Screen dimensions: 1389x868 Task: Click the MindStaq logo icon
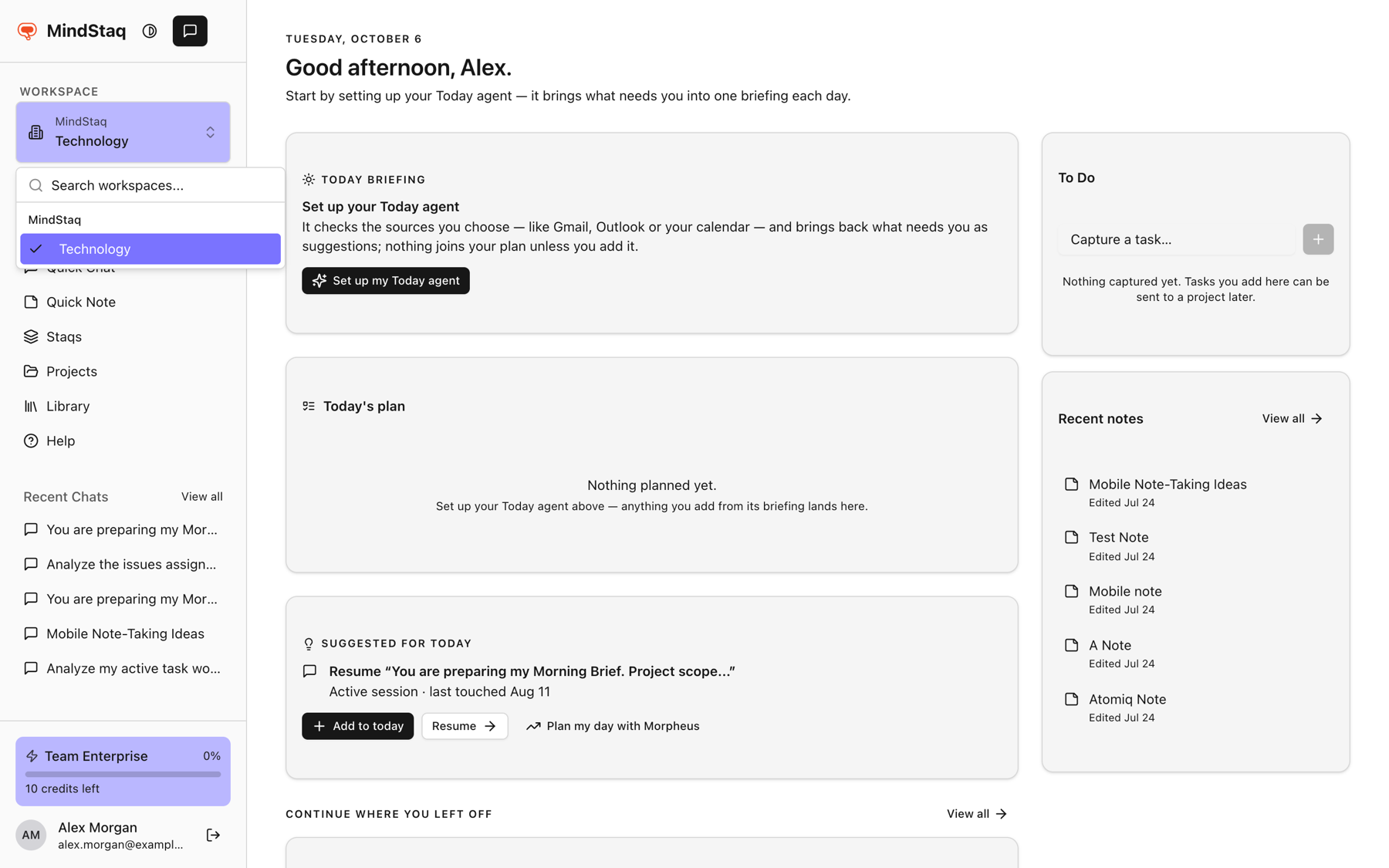click(28, 31)
